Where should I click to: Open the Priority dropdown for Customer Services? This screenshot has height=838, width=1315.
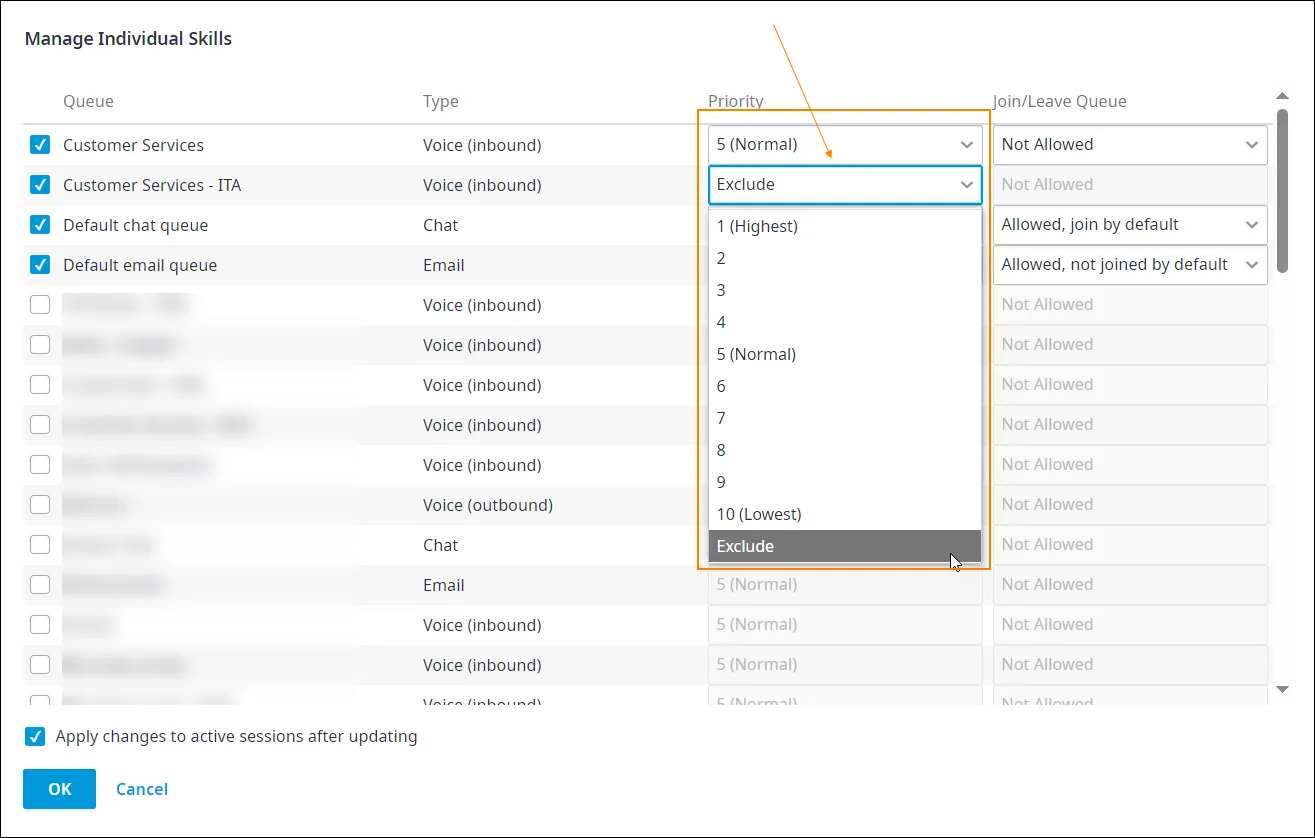845,144
